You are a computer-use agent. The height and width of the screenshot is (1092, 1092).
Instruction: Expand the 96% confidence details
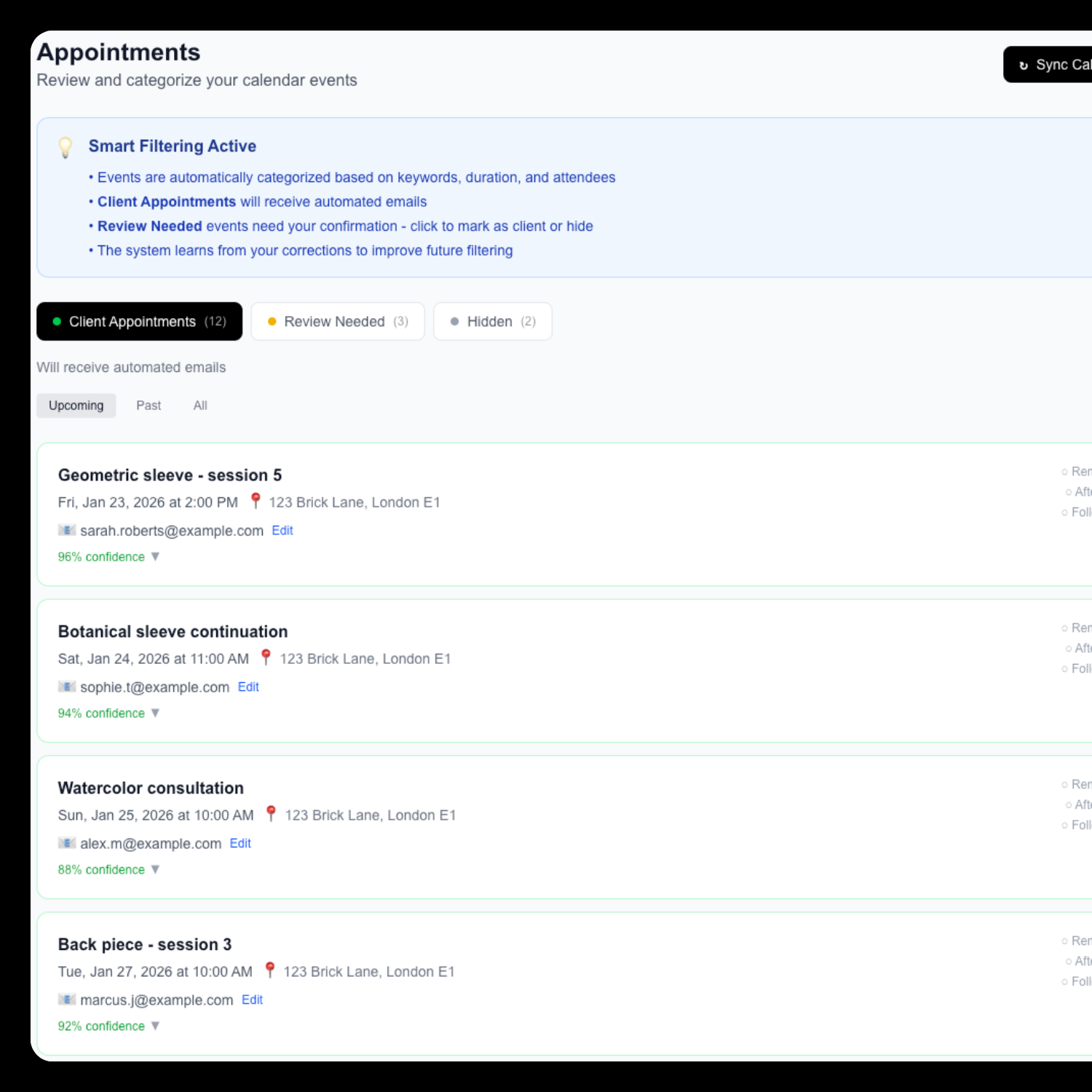coord(155,557)
